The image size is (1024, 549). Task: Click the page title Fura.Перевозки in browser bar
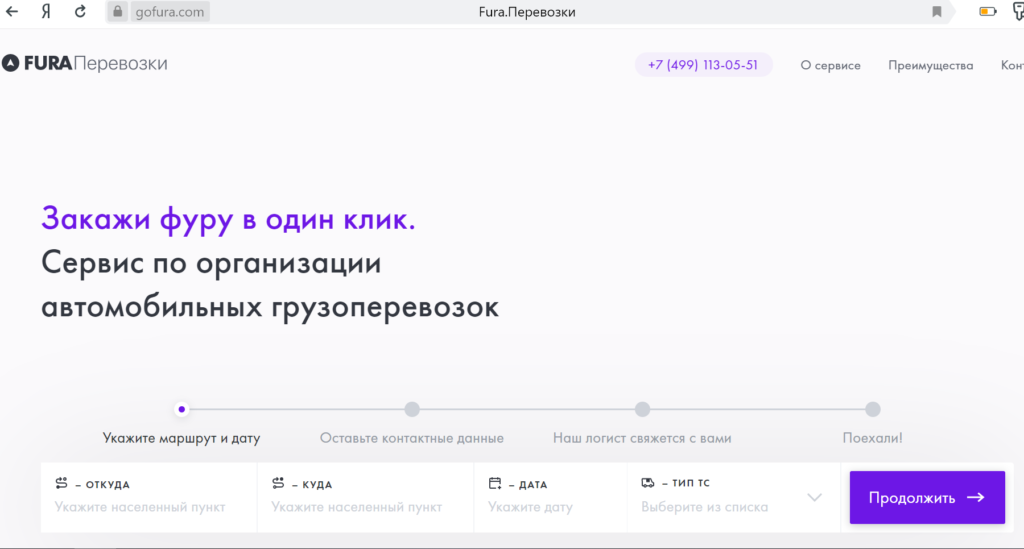tap(527, 12)
